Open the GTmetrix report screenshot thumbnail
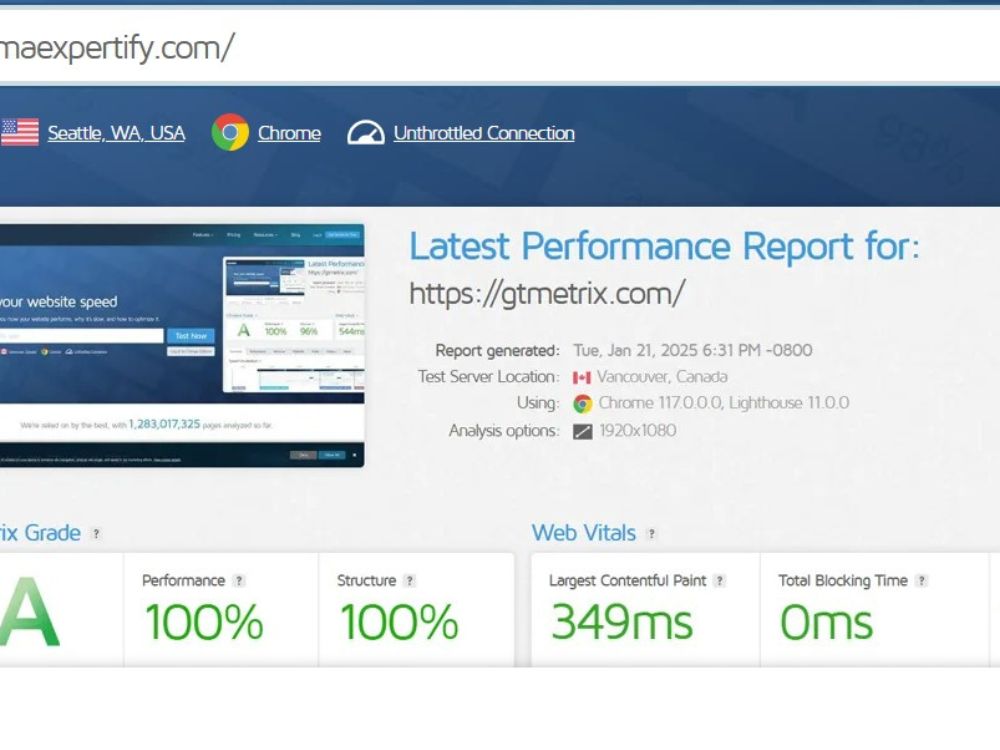 click(x=182, y=345)
